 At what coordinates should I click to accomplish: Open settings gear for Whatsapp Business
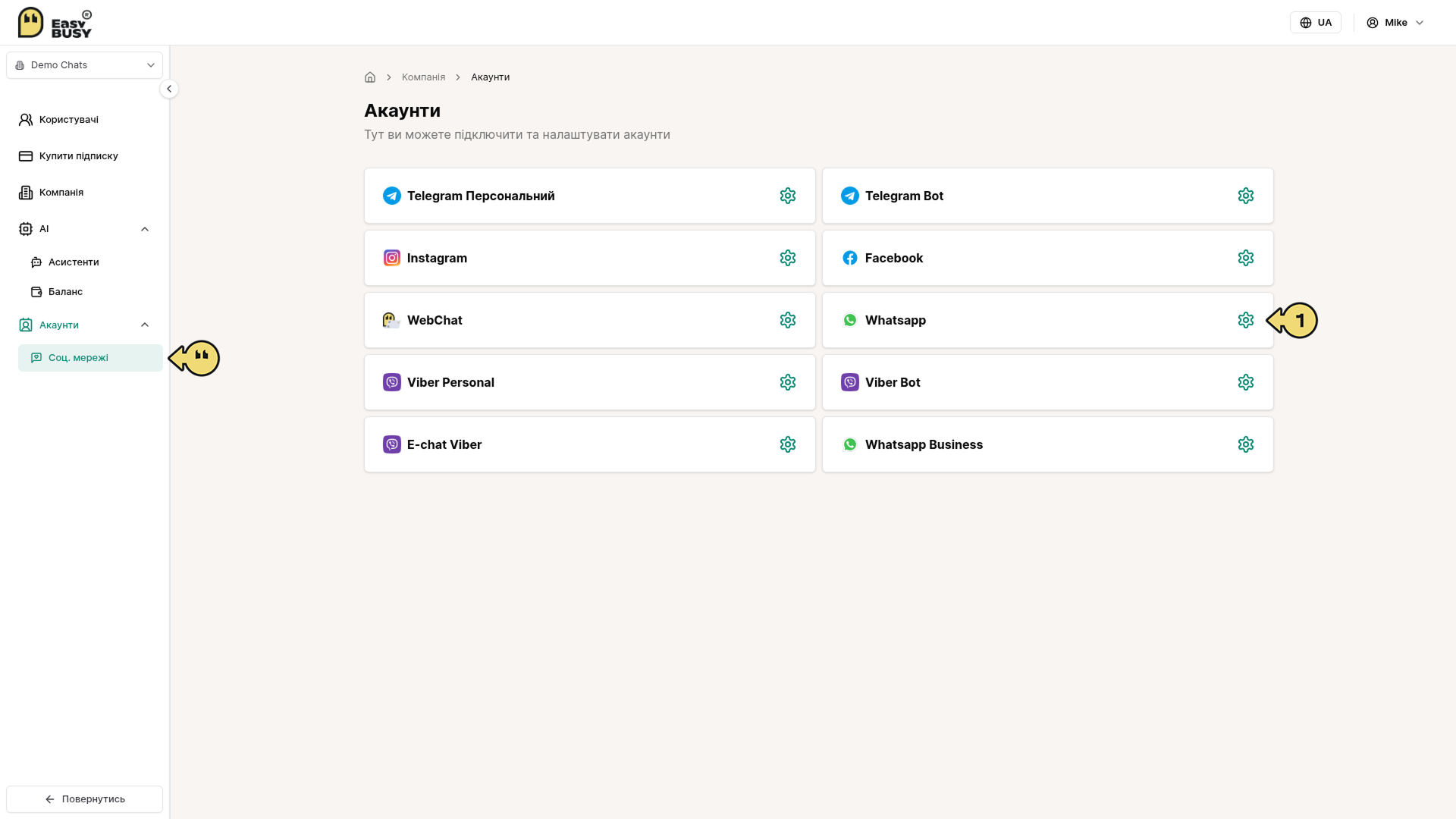pos(1246,444)
